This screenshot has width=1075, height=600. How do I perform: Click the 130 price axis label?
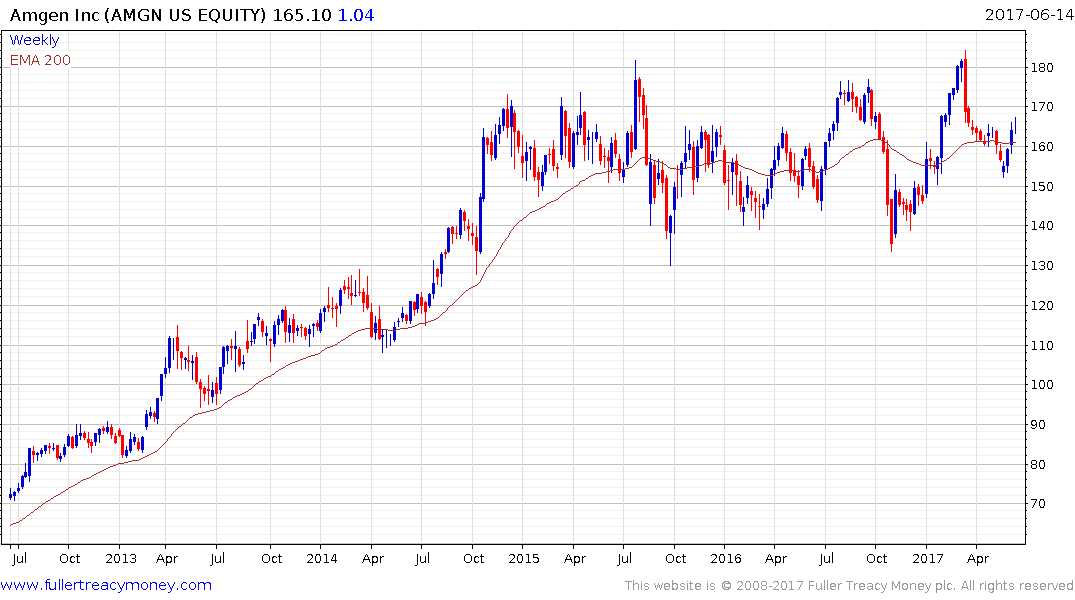1042,265
